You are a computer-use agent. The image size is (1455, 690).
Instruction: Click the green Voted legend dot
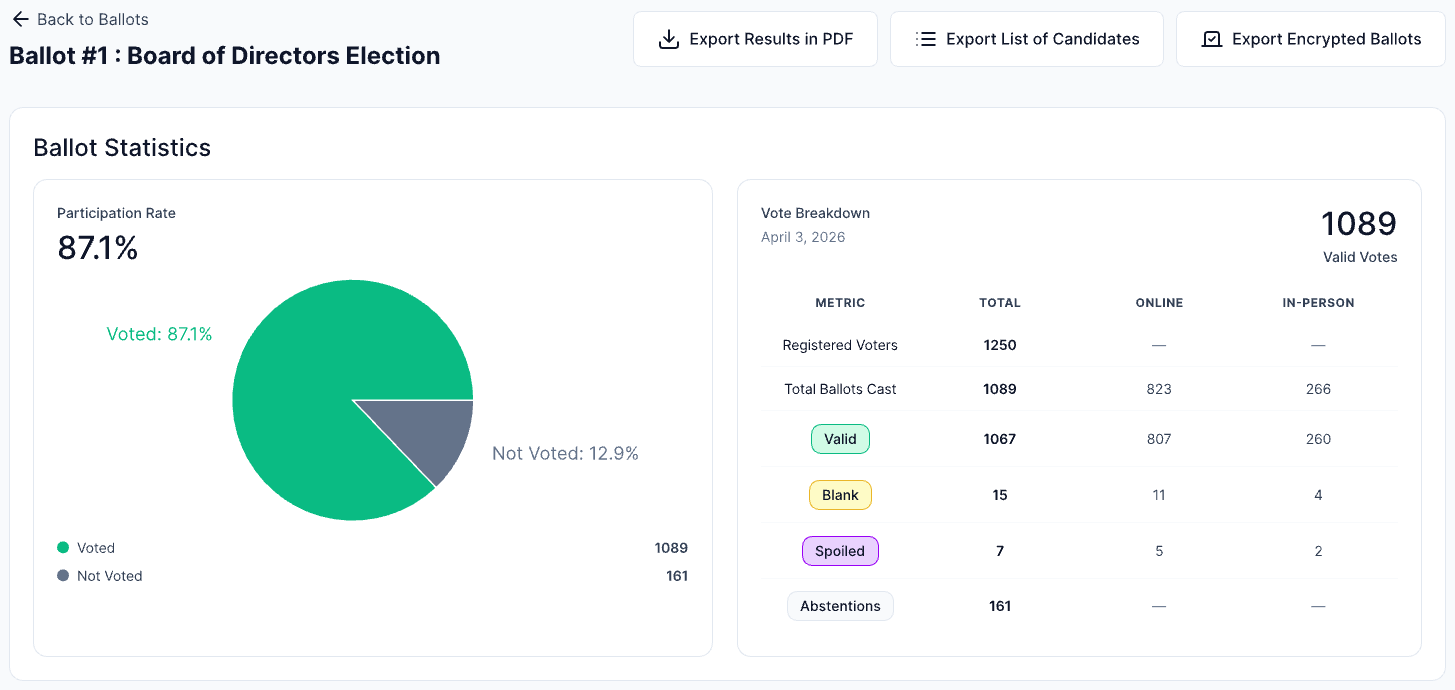[63, 548]
